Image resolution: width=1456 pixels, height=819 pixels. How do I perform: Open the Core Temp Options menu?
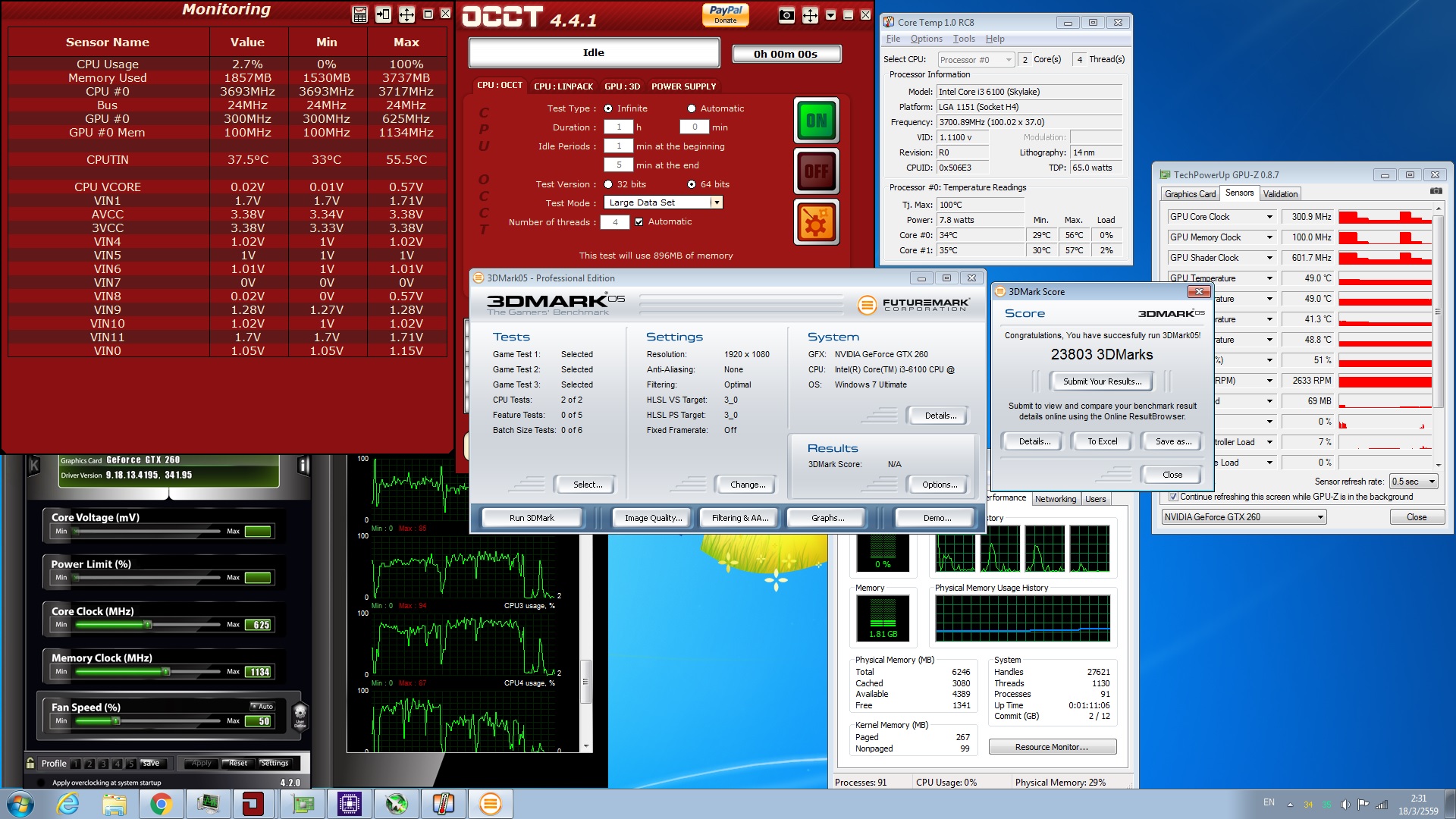[926, 39]
